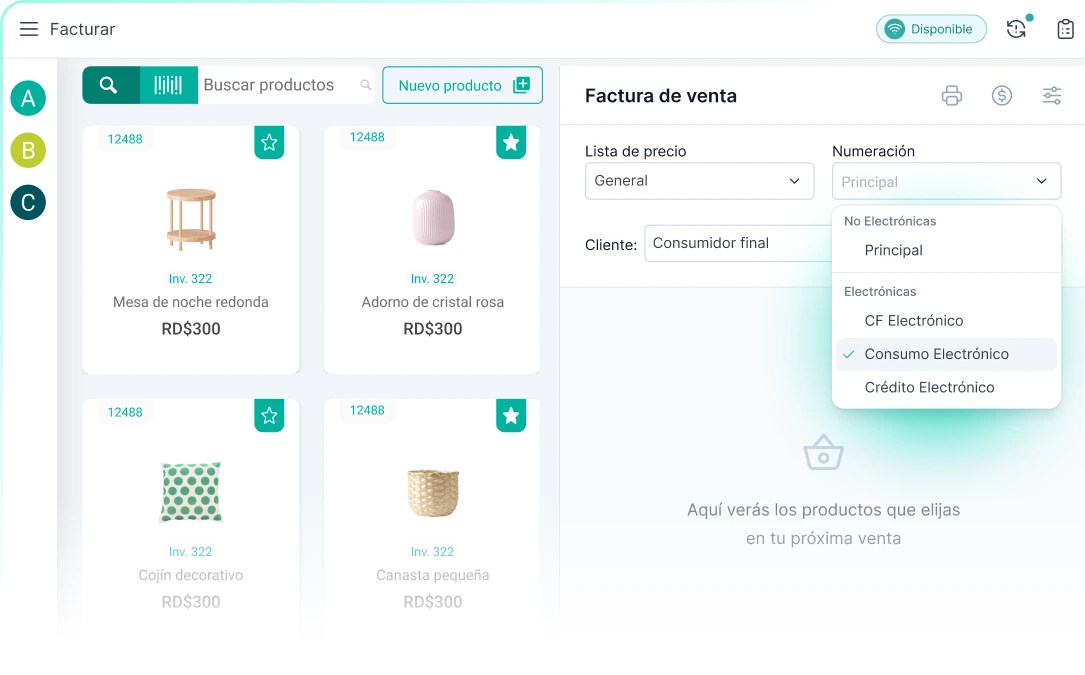Favorite the Mesa de noche redonda product

click(x=269, y=143)
